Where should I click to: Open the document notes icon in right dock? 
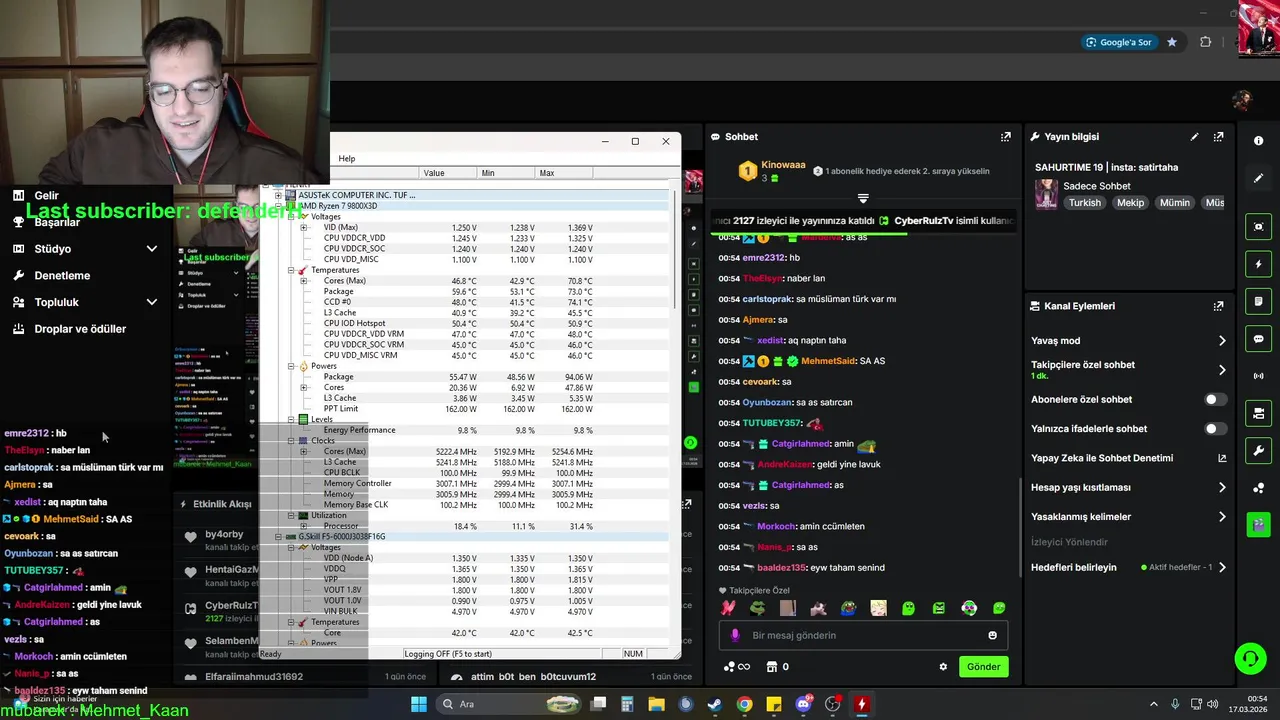(x=1258, y=302)
